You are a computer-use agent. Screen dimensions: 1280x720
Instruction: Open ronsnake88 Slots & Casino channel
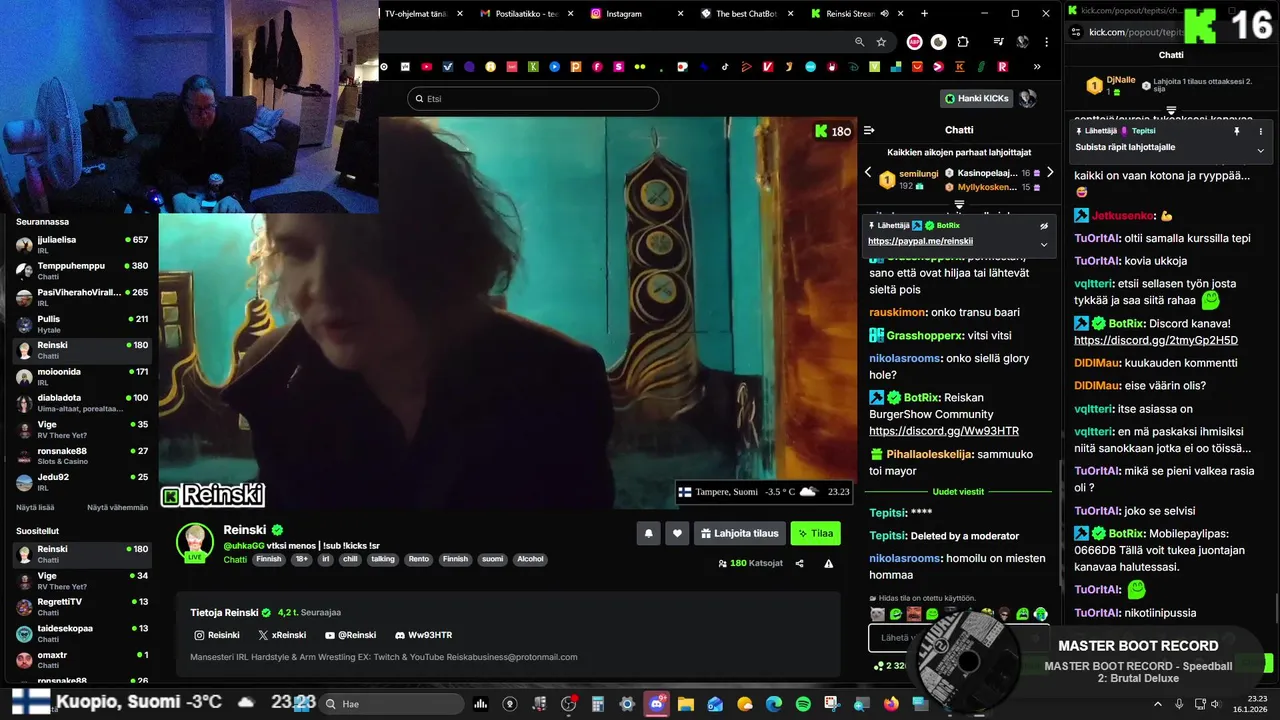[82, 455]
